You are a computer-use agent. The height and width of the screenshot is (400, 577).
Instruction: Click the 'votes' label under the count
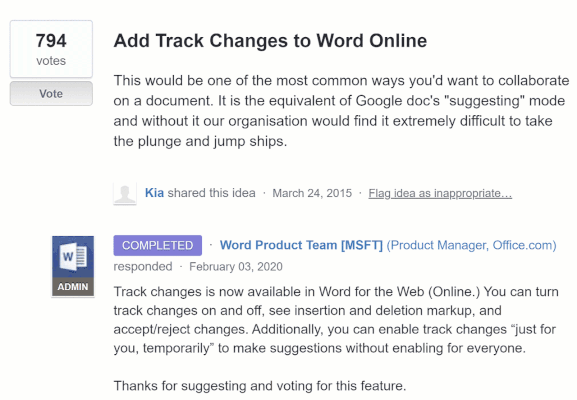pyautogui.click(x=51, y=61)
